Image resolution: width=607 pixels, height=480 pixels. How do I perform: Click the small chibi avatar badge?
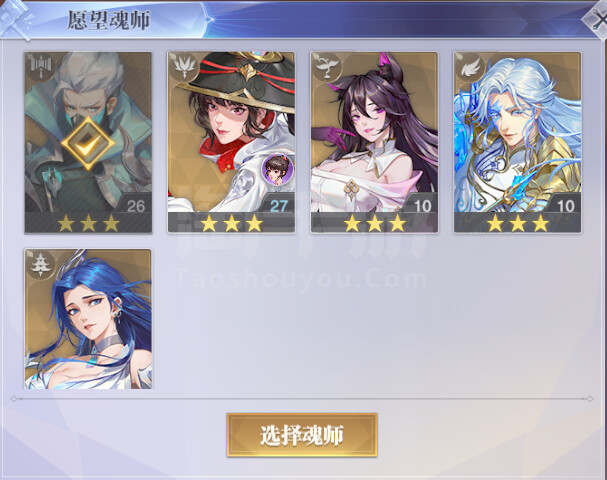278,169
